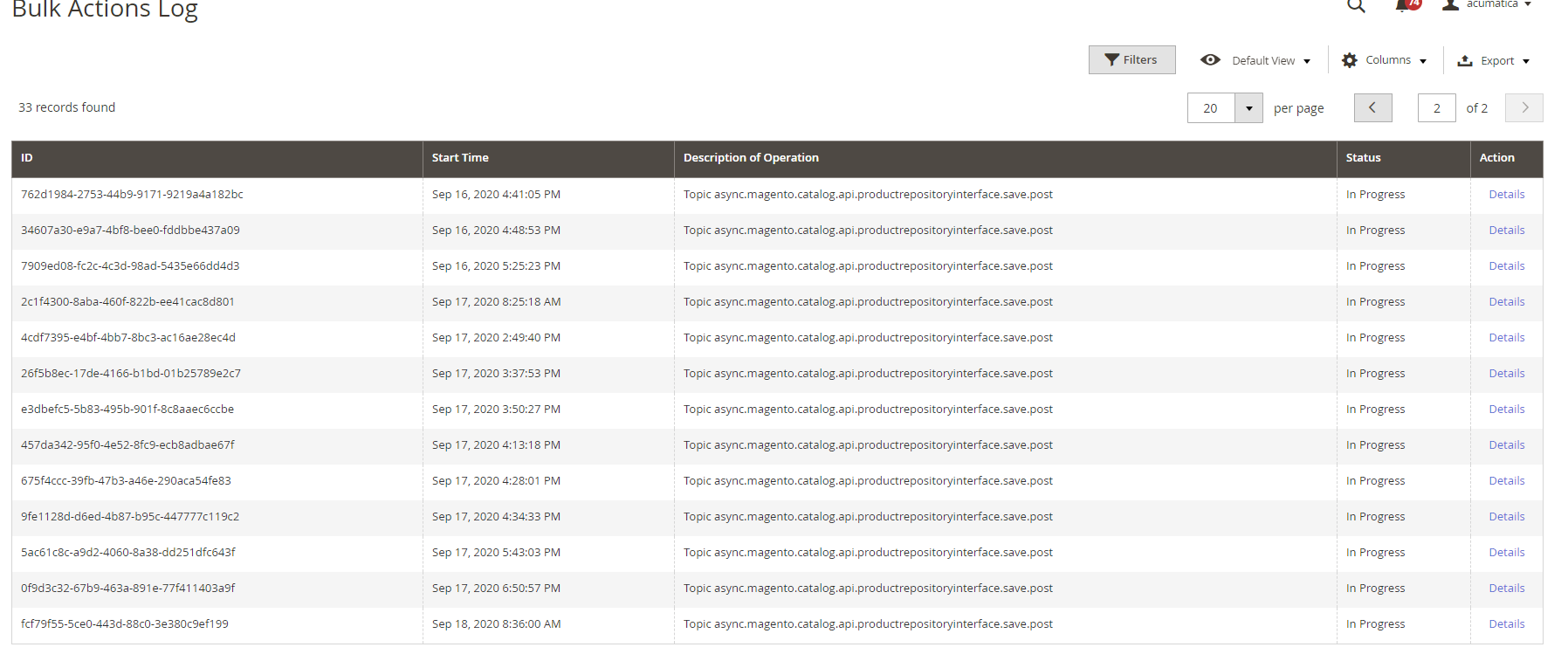Click the Columns gear icon
Image resolution: width=1568 pixels, height=668 pixels.
tap(1350, 60)
